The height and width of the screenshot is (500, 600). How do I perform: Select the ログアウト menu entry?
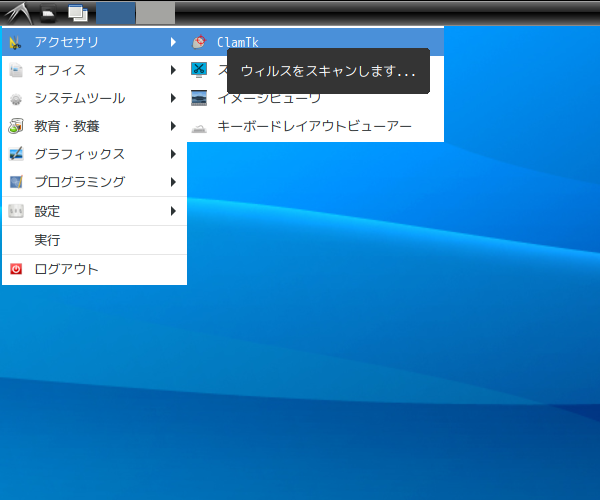point(95,269)
